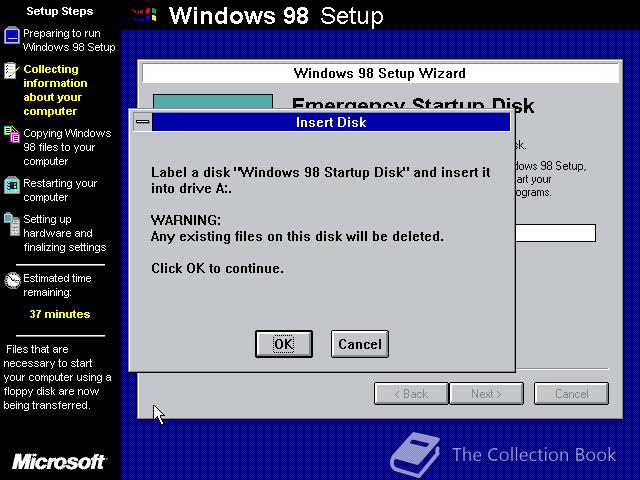Click the 'Copying Windows 98 files' step text
This screenshot has width=640, height=480.
[x=67, y=147]
